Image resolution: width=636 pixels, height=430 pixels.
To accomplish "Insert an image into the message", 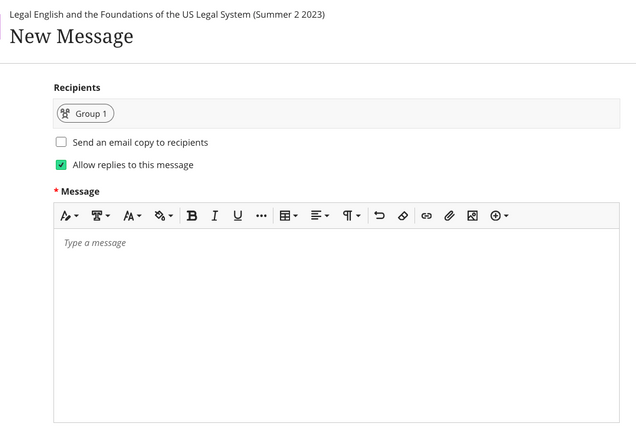I will (x=472, y=216).
